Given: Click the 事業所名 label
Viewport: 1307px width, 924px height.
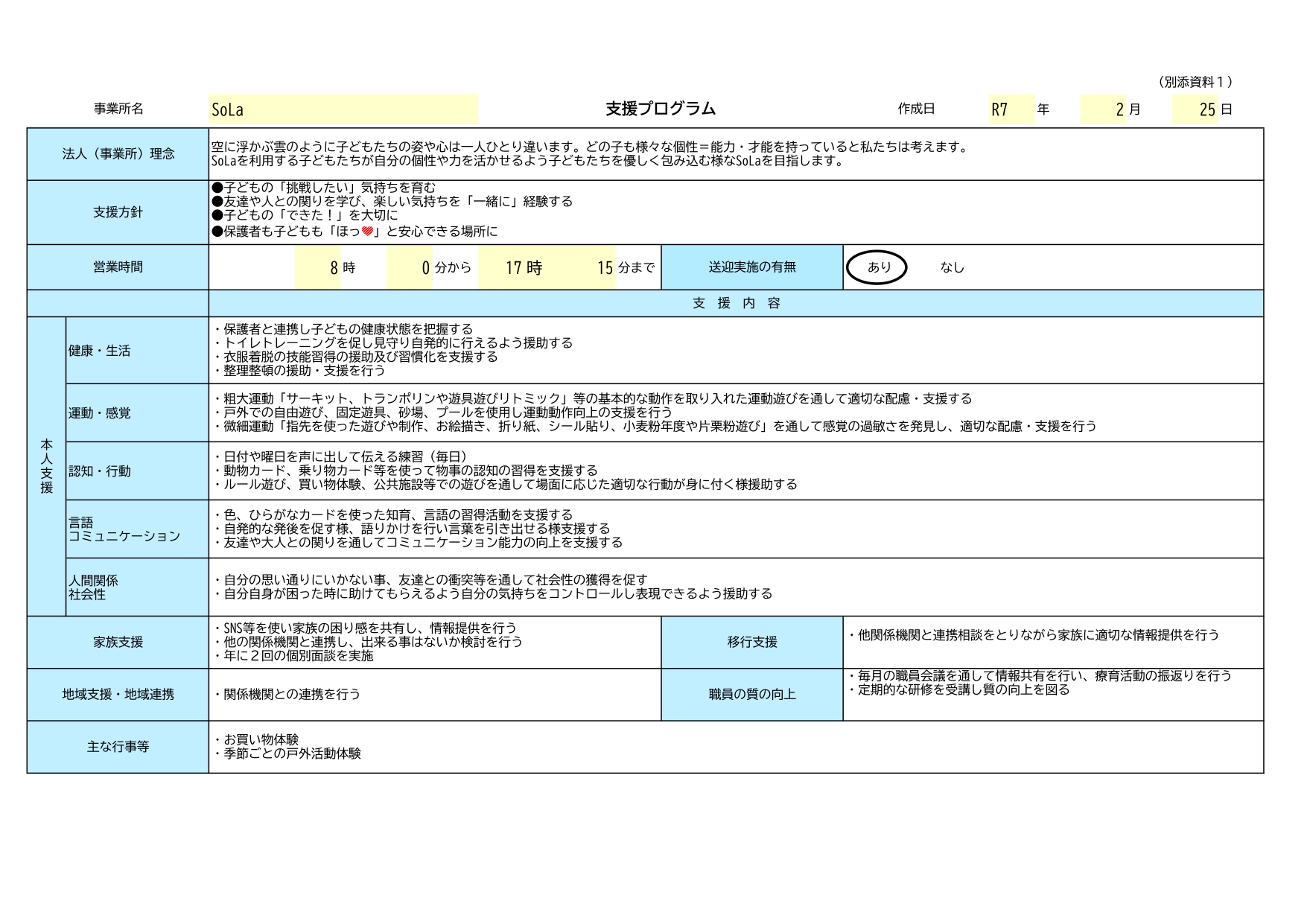Looking at the screenshot, I should (118, 109).
